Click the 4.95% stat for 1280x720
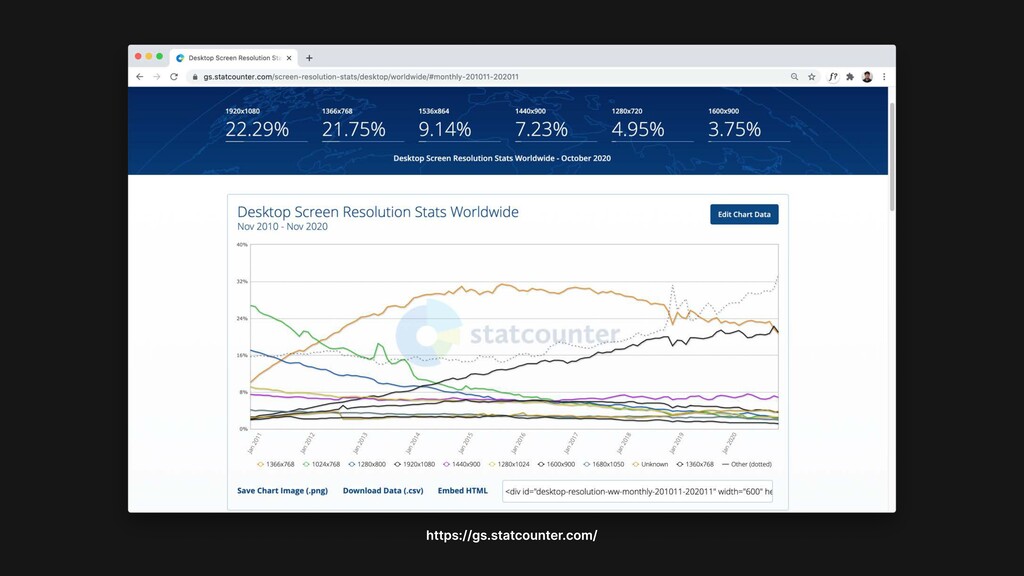Screen dimensions: 1024x576 coord(638,129)
